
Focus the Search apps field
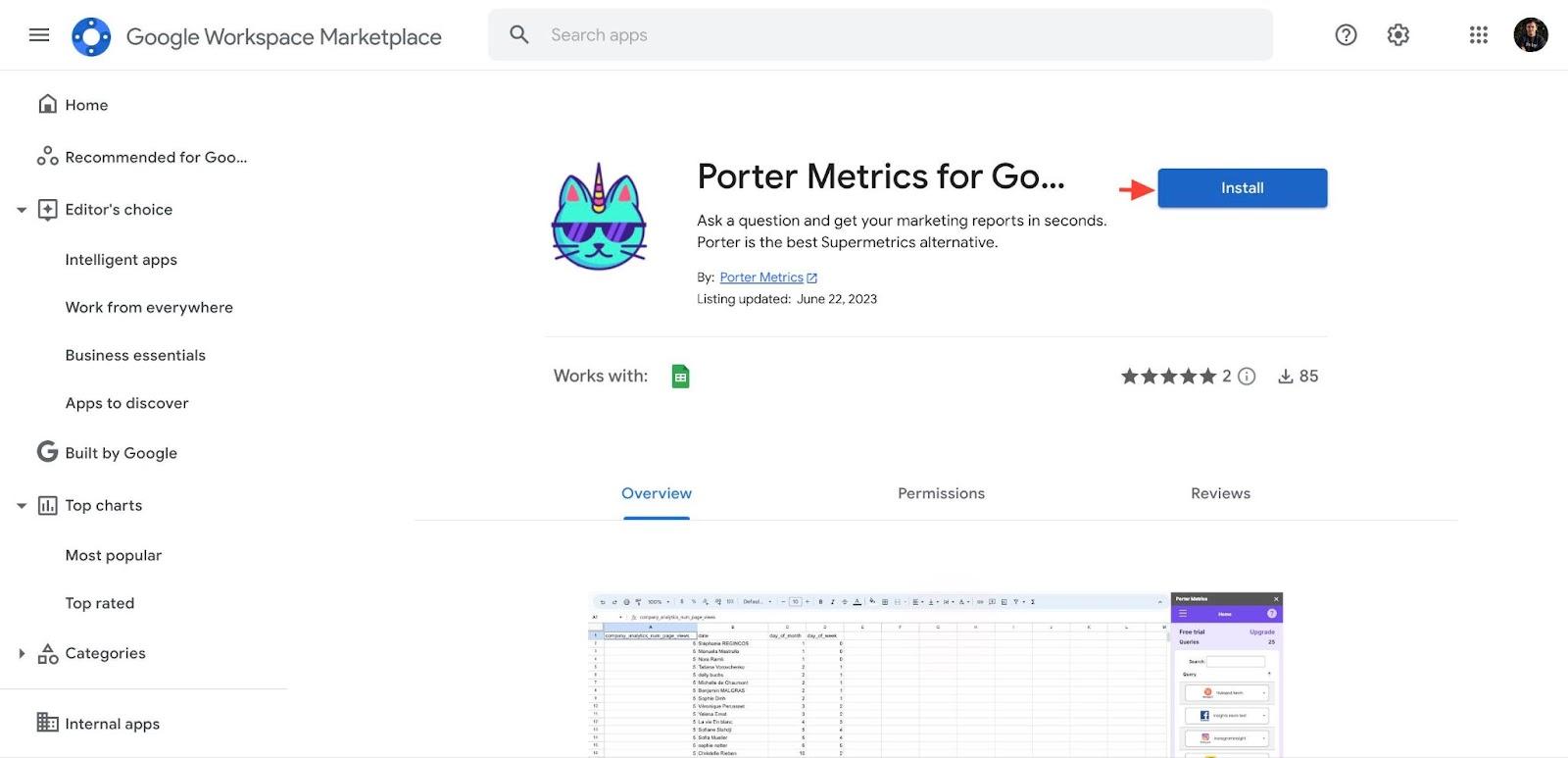click(x=880, y=35)
